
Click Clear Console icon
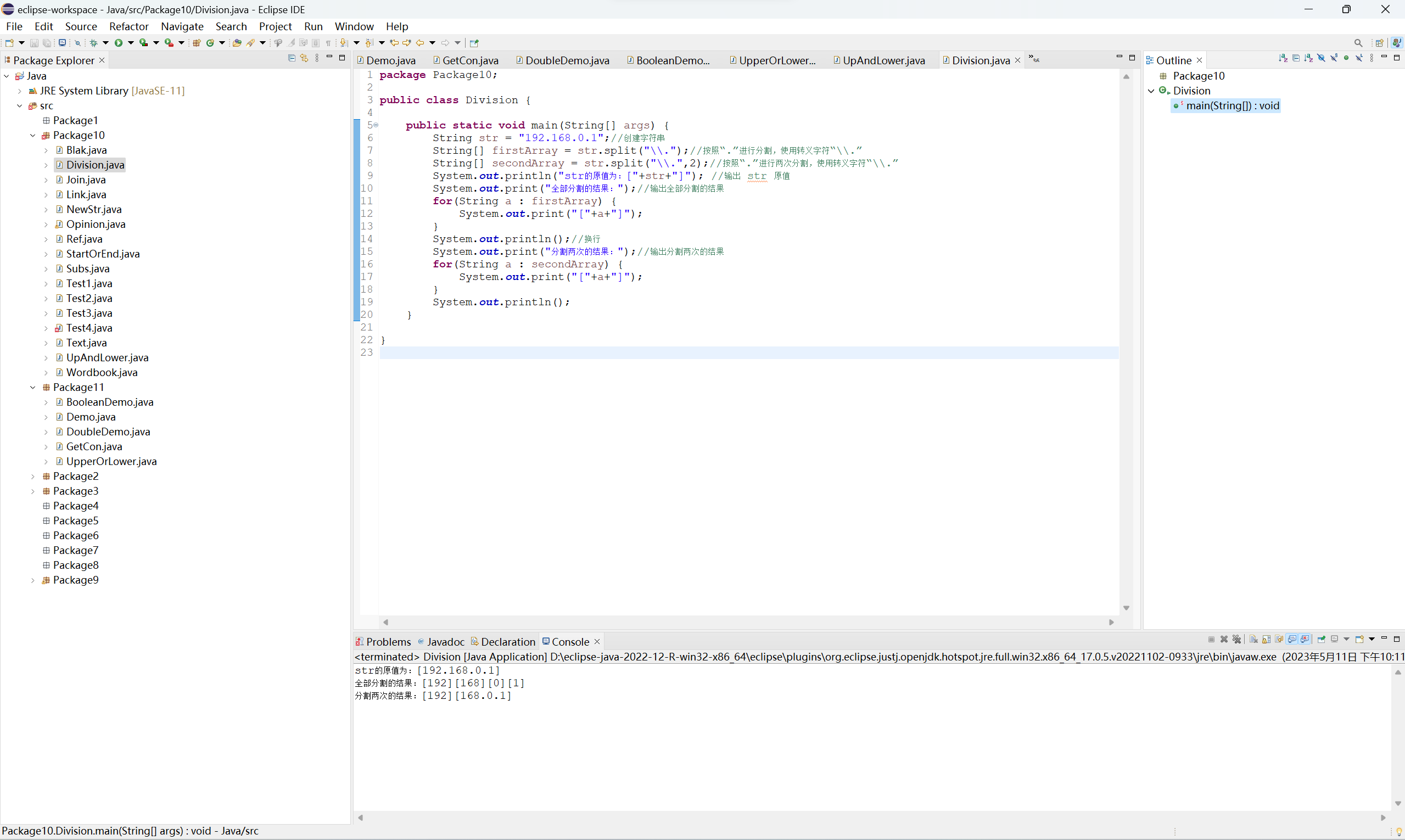click(x=1254, y=639)
